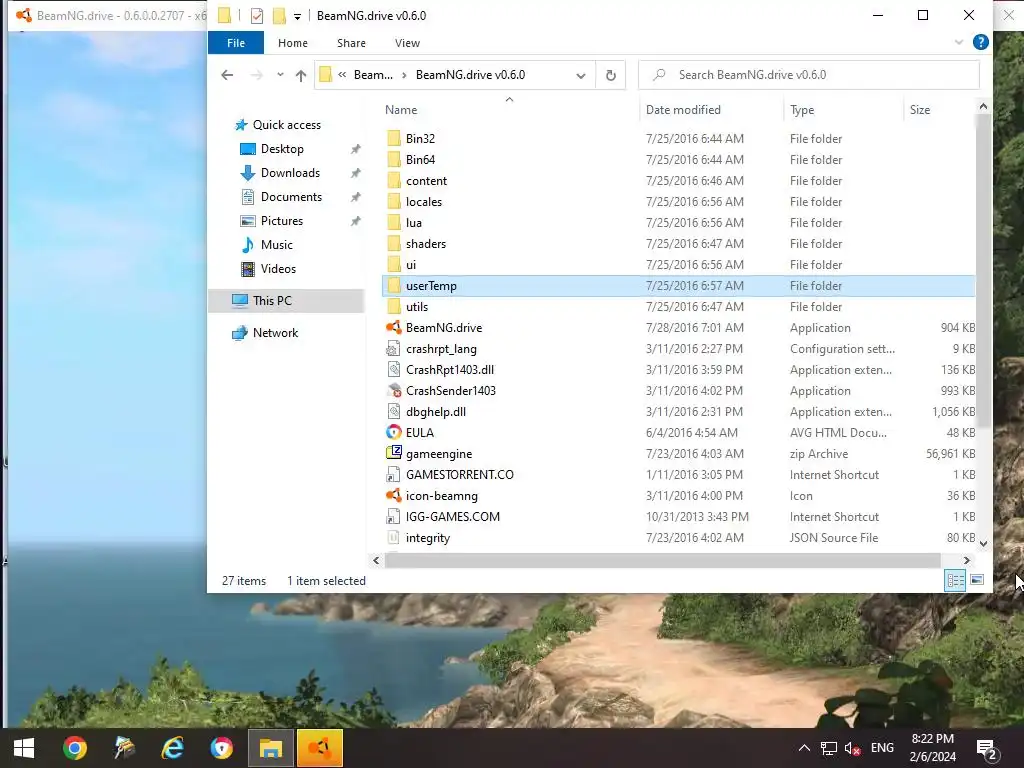
Task: Open Pictures in the navigation pane
Action: click(x=281, y=221)
